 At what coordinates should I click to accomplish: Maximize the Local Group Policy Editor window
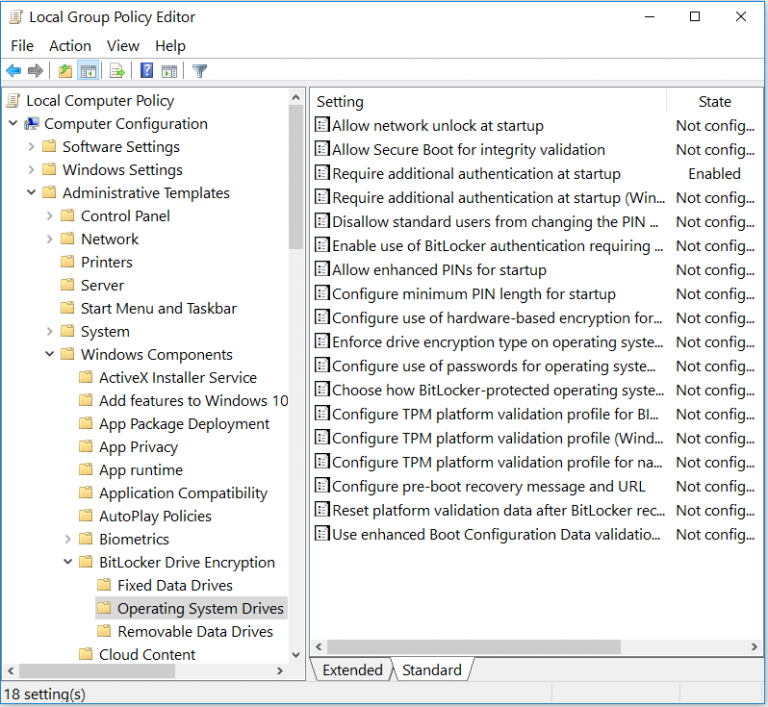tap(695, 17)
